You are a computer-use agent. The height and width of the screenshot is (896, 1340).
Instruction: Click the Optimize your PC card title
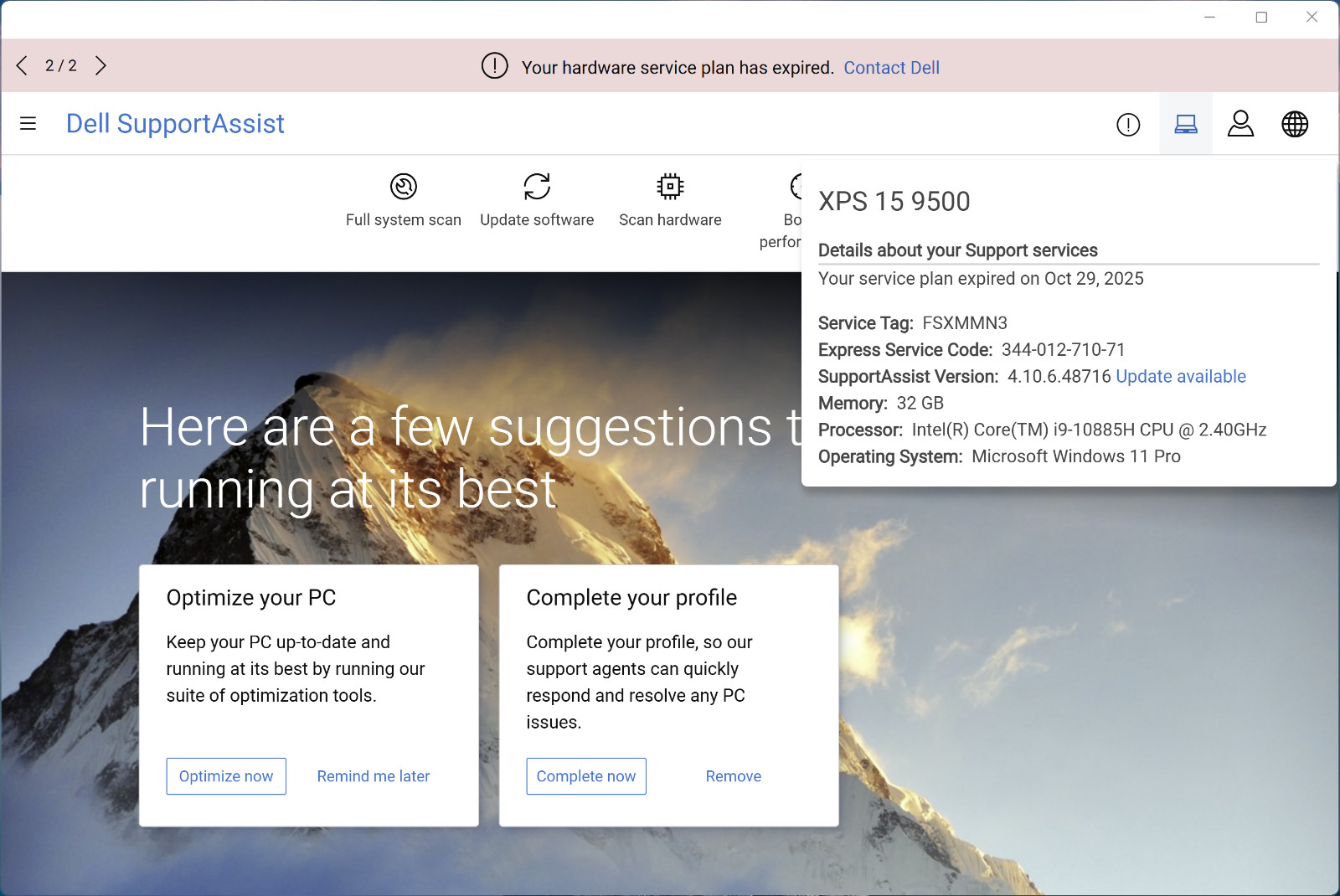click(x=251, y=598)
